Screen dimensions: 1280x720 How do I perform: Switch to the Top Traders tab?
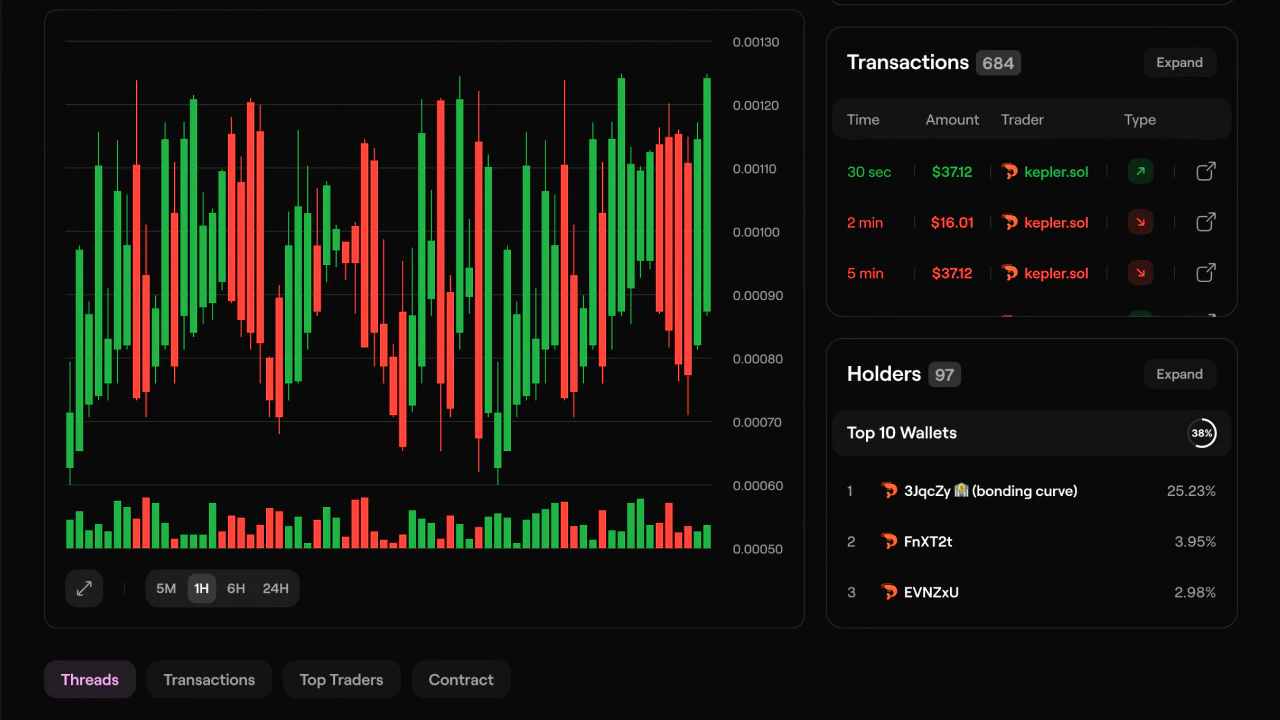click(x=341, y=680)
